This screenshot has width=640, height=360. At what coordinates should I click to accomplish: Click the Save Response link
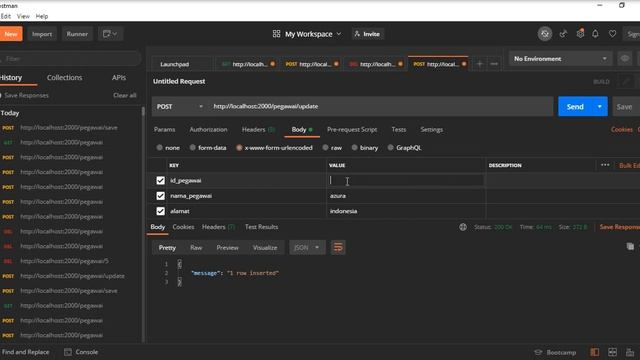[620, 227]
